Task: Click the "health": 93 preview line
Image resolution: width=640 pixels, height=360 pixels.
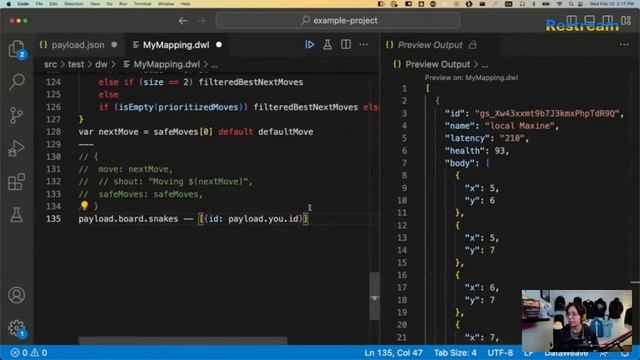Action: pyautogui.click(x=477, y=151)
